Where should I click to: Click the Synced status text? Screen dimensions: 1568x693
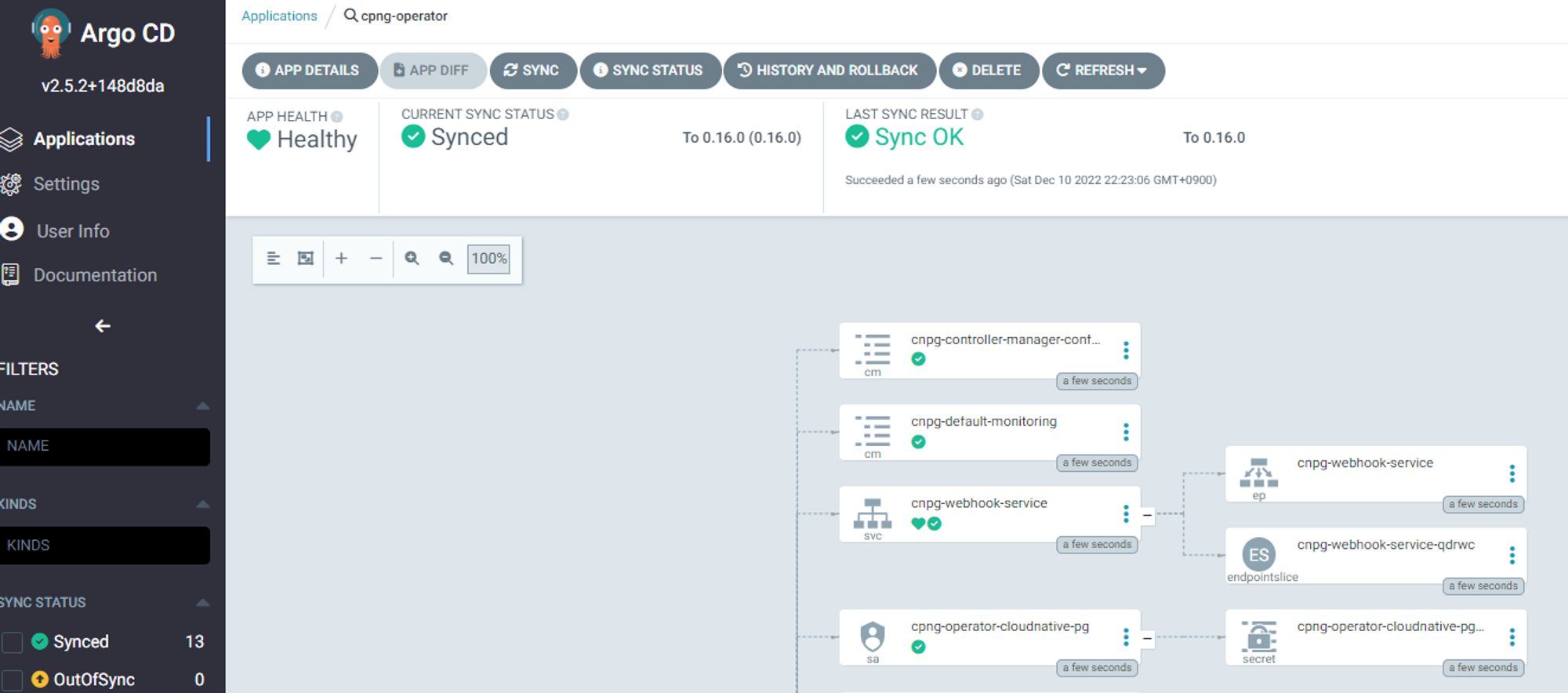[470, 137]
